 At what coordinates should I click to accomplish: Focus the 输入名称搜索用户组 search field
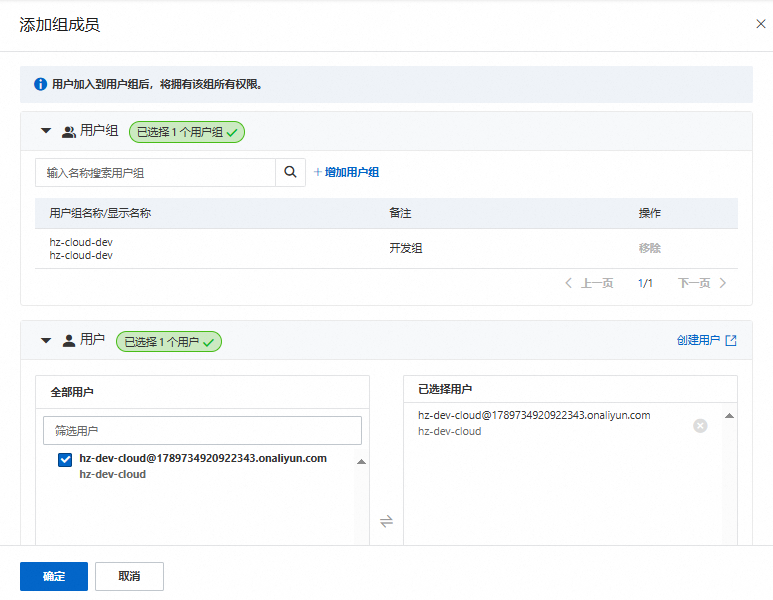point(155,173)
